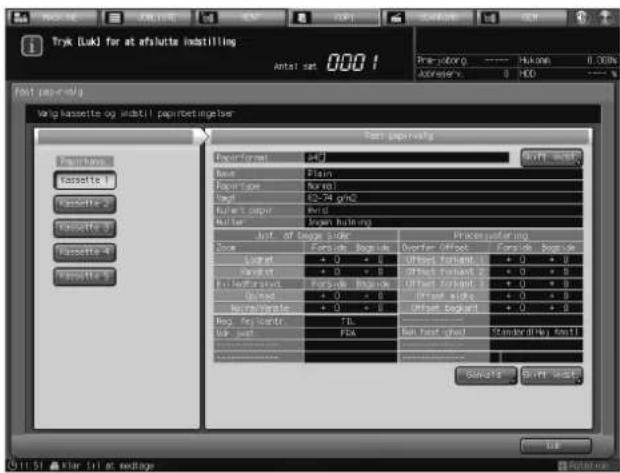
Task: Open the GEM tab
Action: coord(522,17)
